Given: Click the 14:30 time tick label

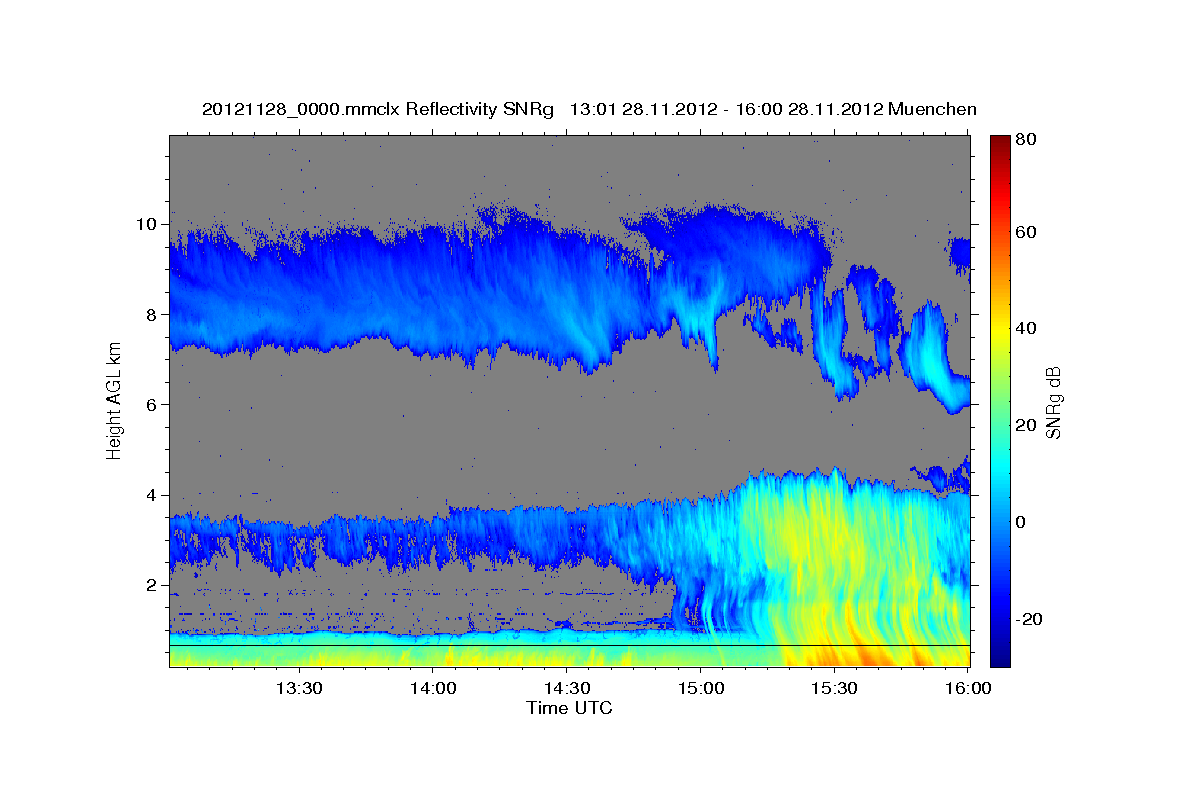Looking at the screenshot, I should pyautogui.click(x=566, y=688).
